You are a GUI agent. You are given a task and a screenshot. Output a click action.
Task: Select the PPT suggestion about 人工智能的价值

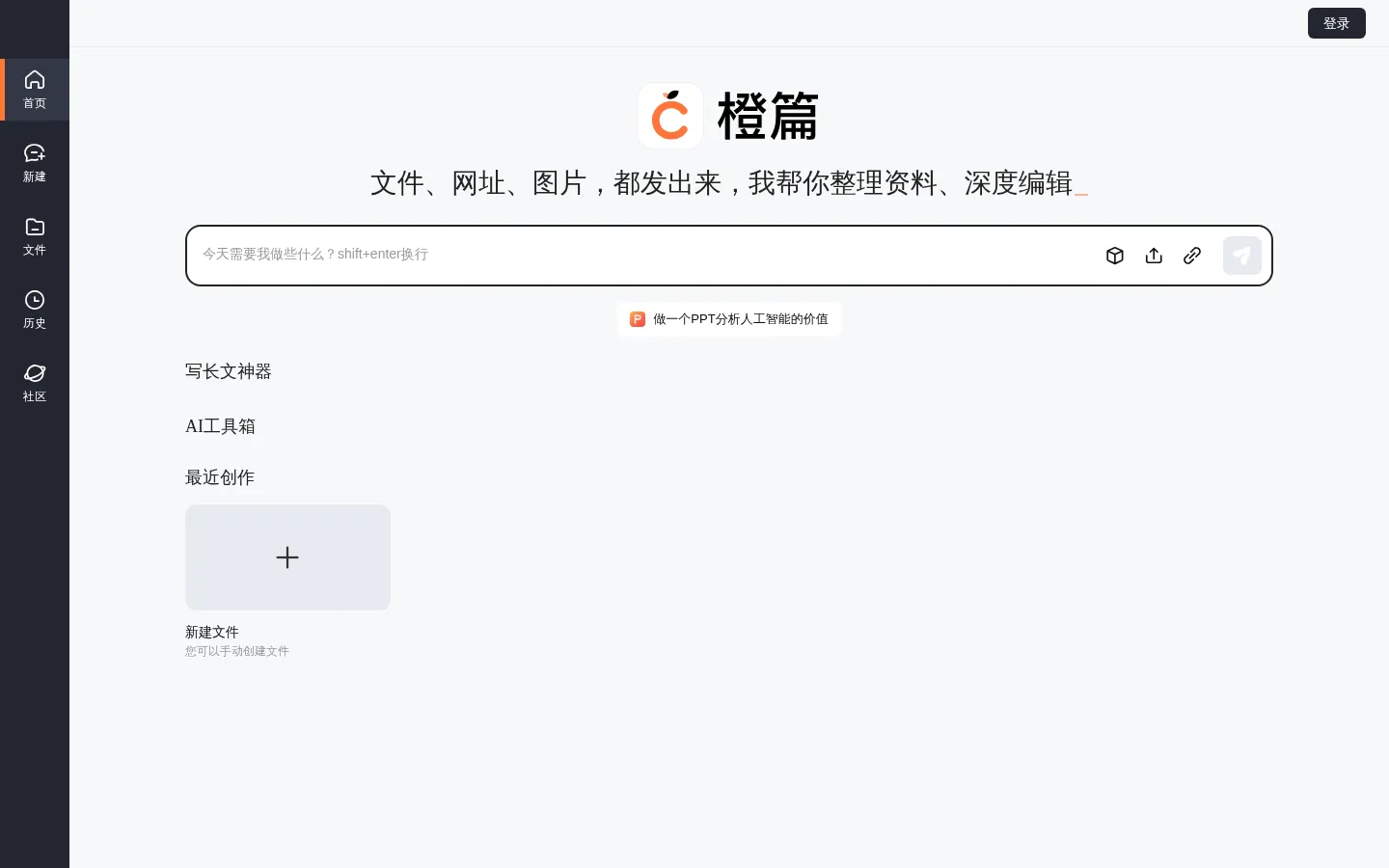point(729,319)
